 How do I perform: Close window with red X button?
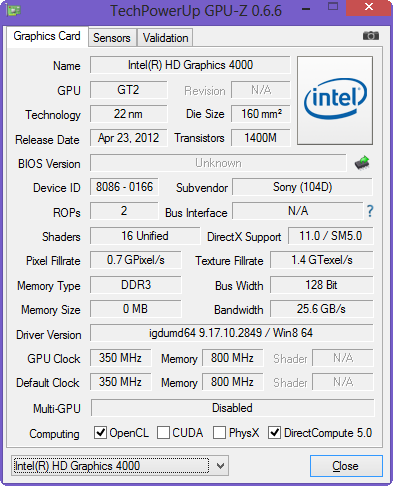point(368,7)
